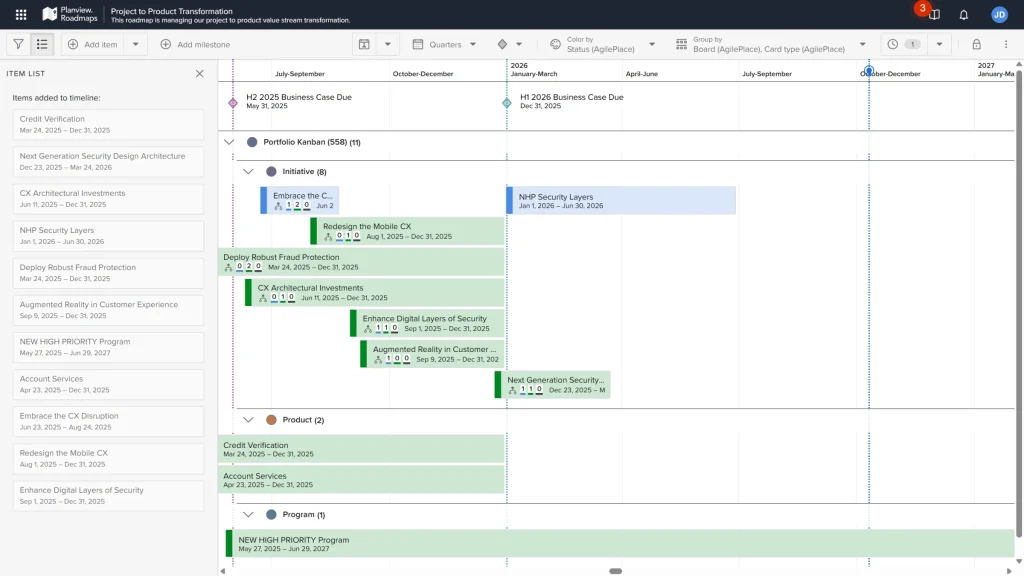Image resolution: width=1024 pixels, height=576 pixels.
Task: Select Redesign the Mobile CX list item
Action: (108, 458)
